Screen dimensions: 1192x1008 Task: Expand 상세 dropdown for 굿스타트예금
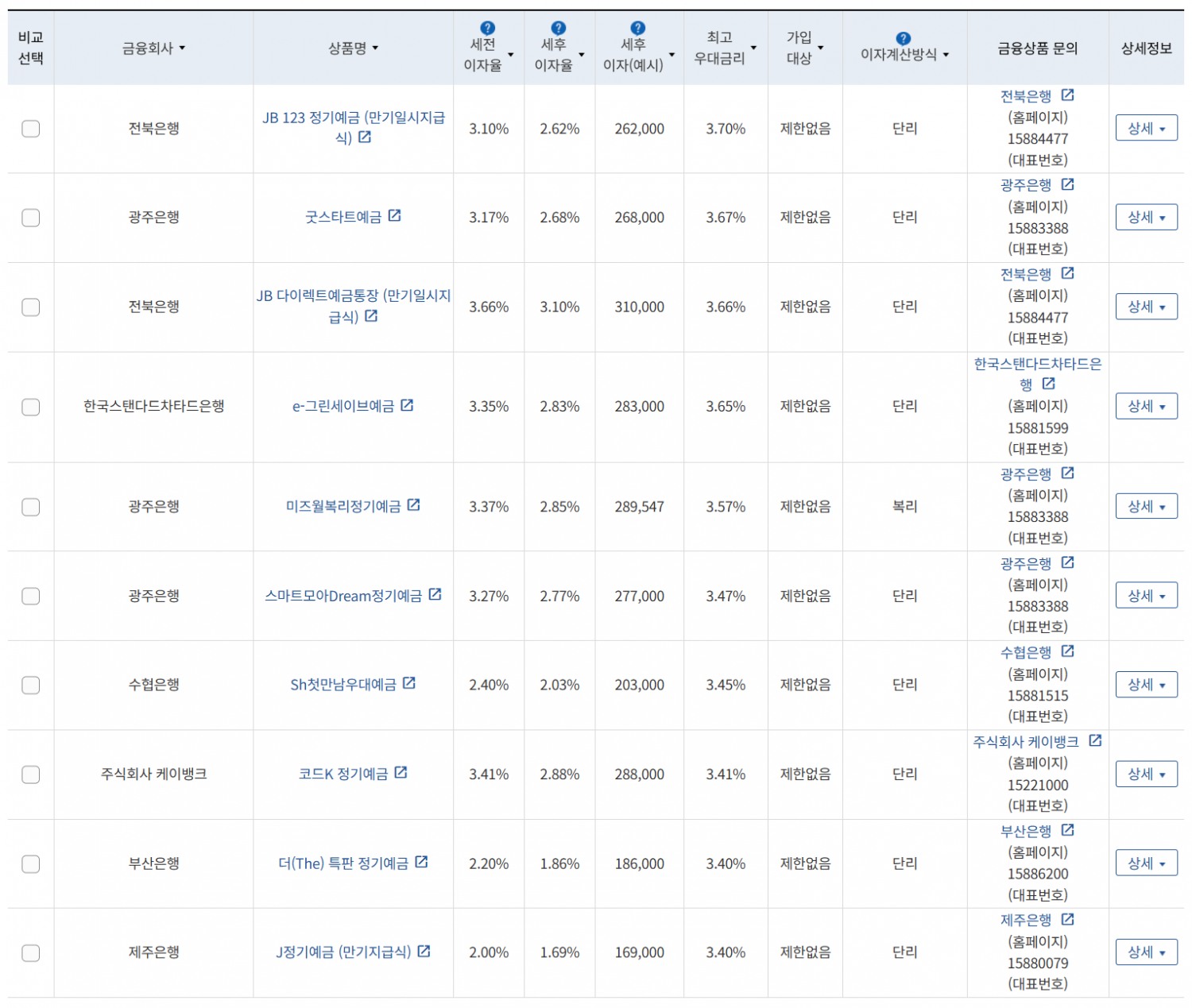click(x=1147, y=217)
